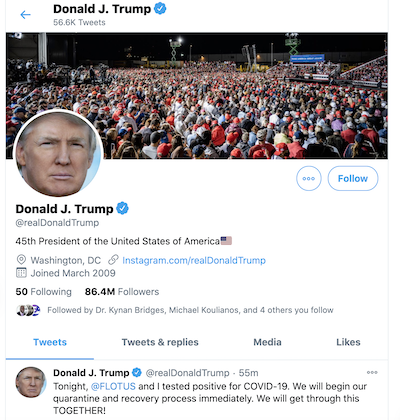This screenshot has width=400, height=420.
Task: Select the Tweets tab
Action: coord(50,342)
